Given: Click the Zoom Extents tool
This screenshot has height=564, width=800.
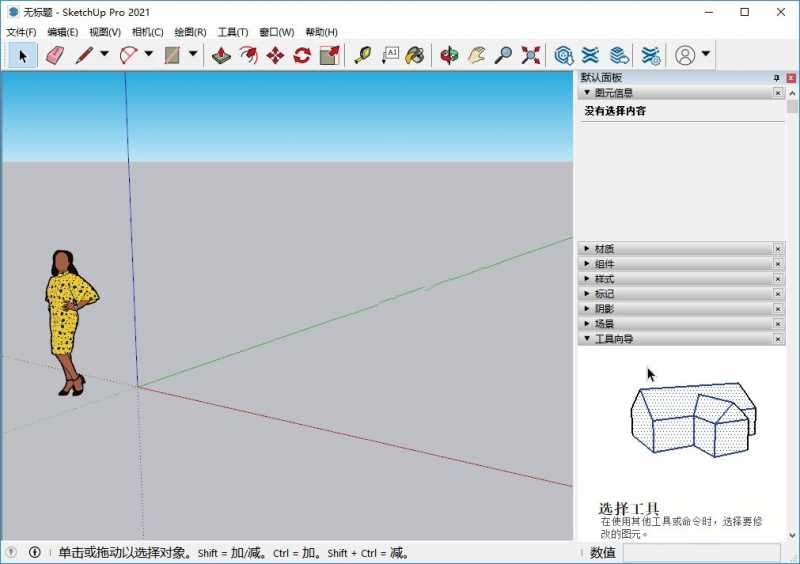Looking at the screenshot, I should pyautogui.click(x=531, y=55).
